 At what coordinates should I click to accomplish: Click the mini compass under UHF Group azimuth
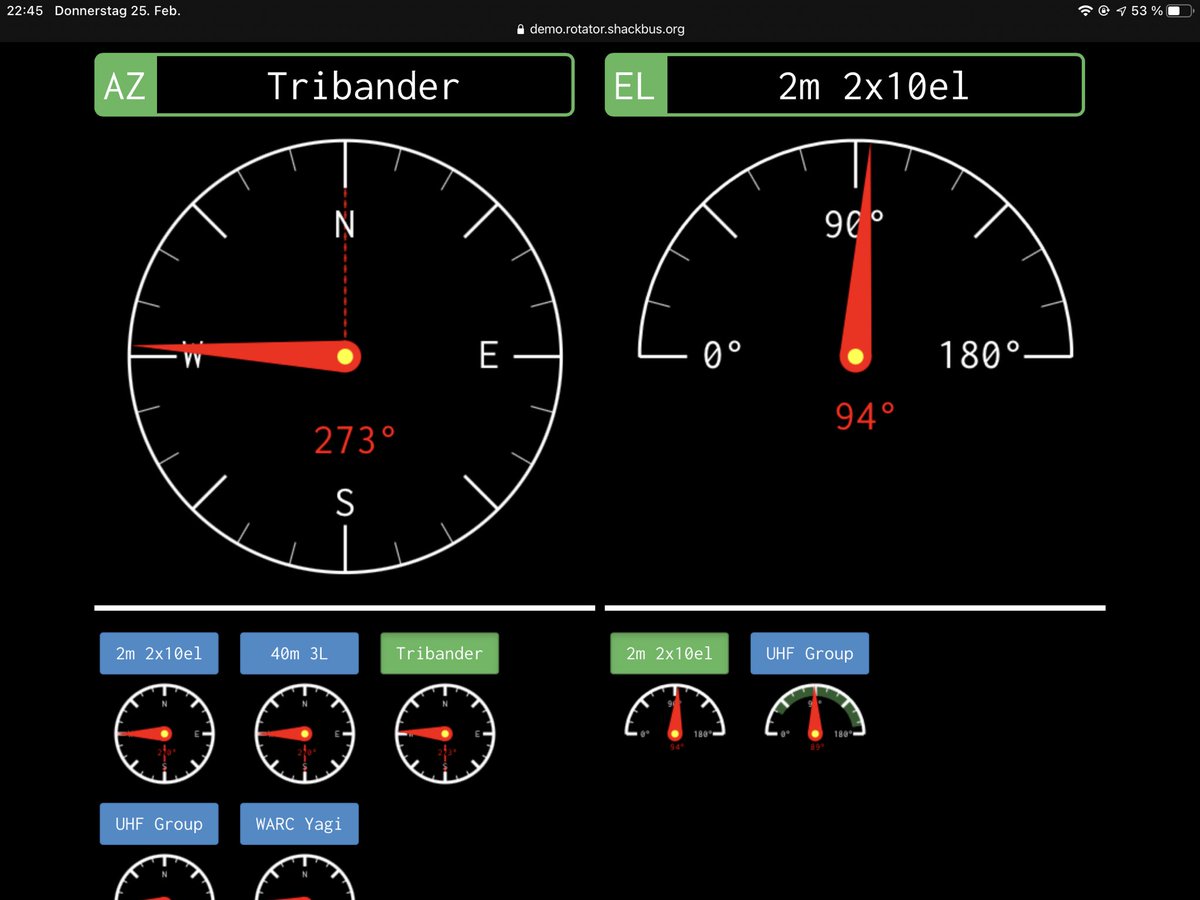click(164, 877)
